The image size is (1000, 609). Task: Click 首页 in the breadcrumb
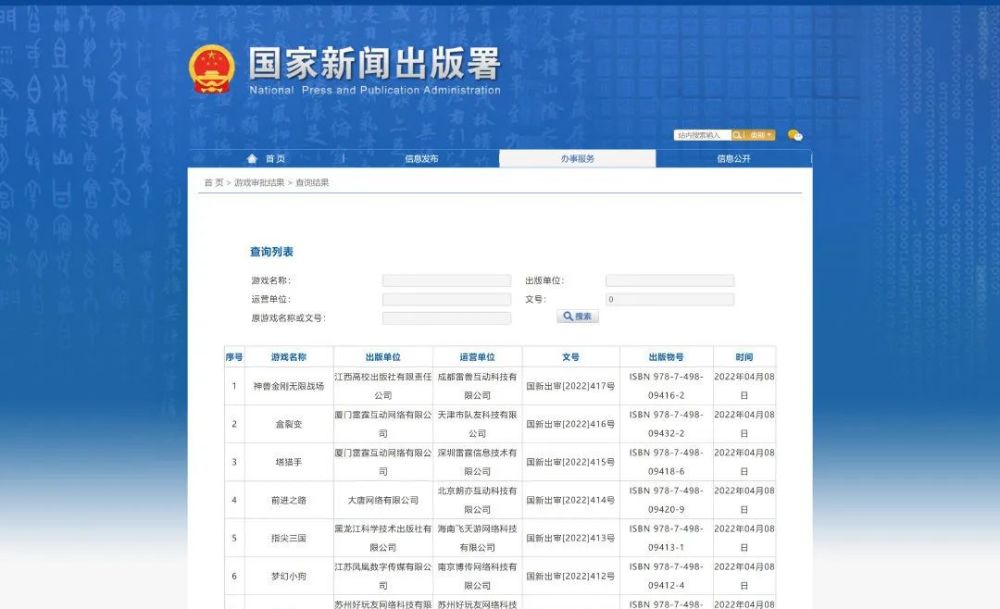(214, 182)
